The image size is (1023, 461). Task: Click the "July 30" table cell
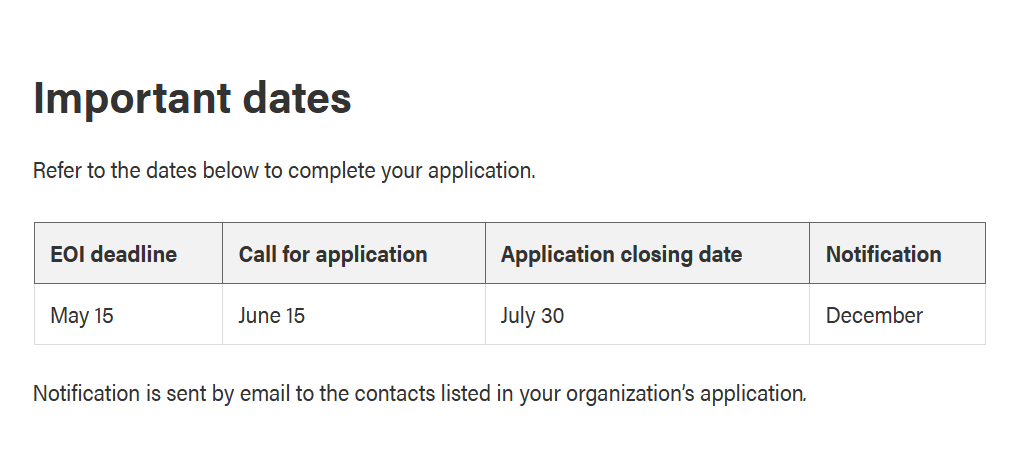point(532,316)
